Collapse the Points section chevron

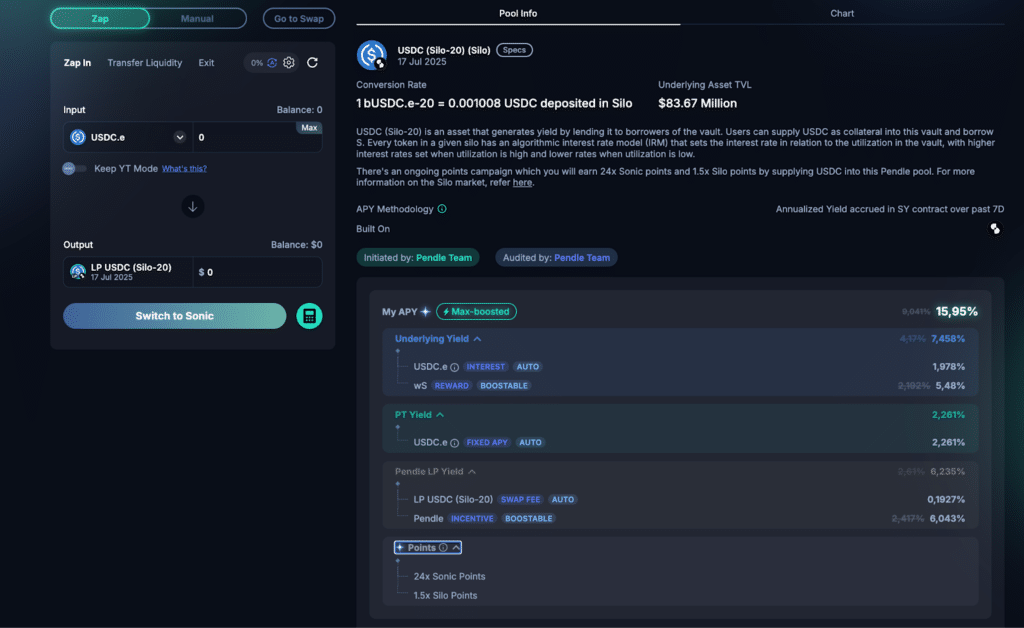[x=456, y=548]
